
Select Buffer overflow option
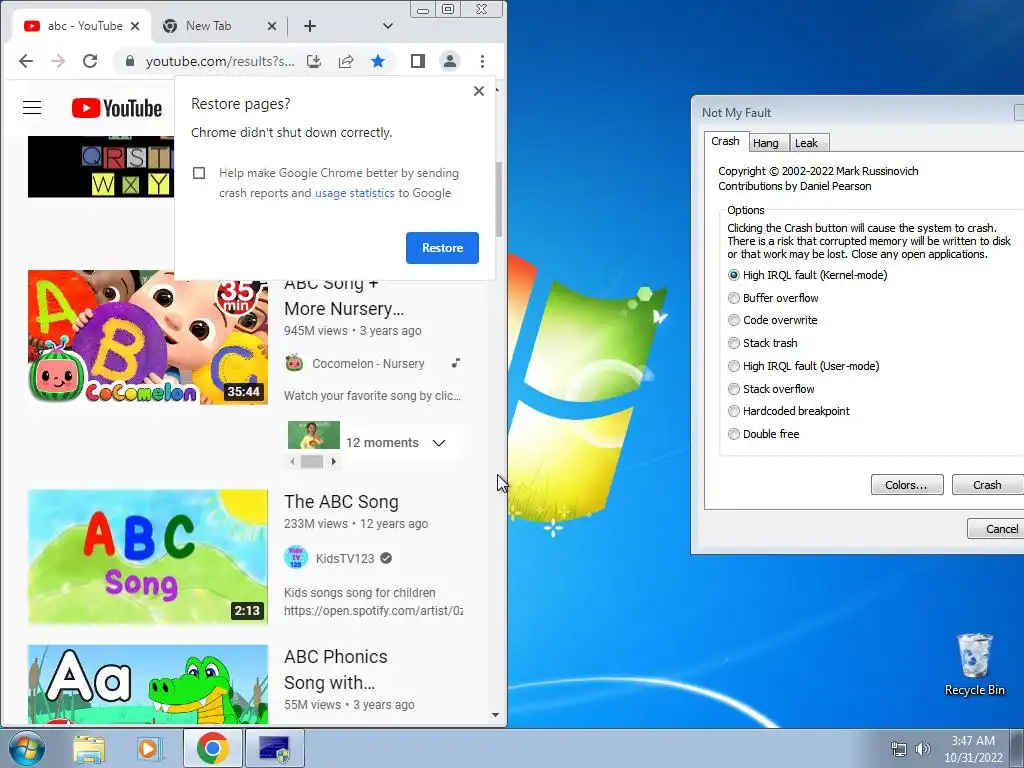point(734,298)
